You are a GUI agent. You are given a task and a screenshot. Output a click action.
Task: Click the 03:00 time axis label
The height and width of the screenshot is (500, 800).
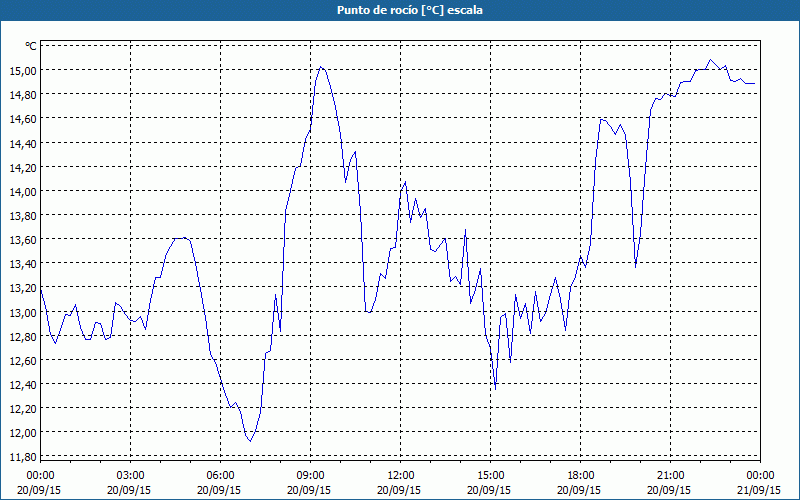(x=131, y=476)
